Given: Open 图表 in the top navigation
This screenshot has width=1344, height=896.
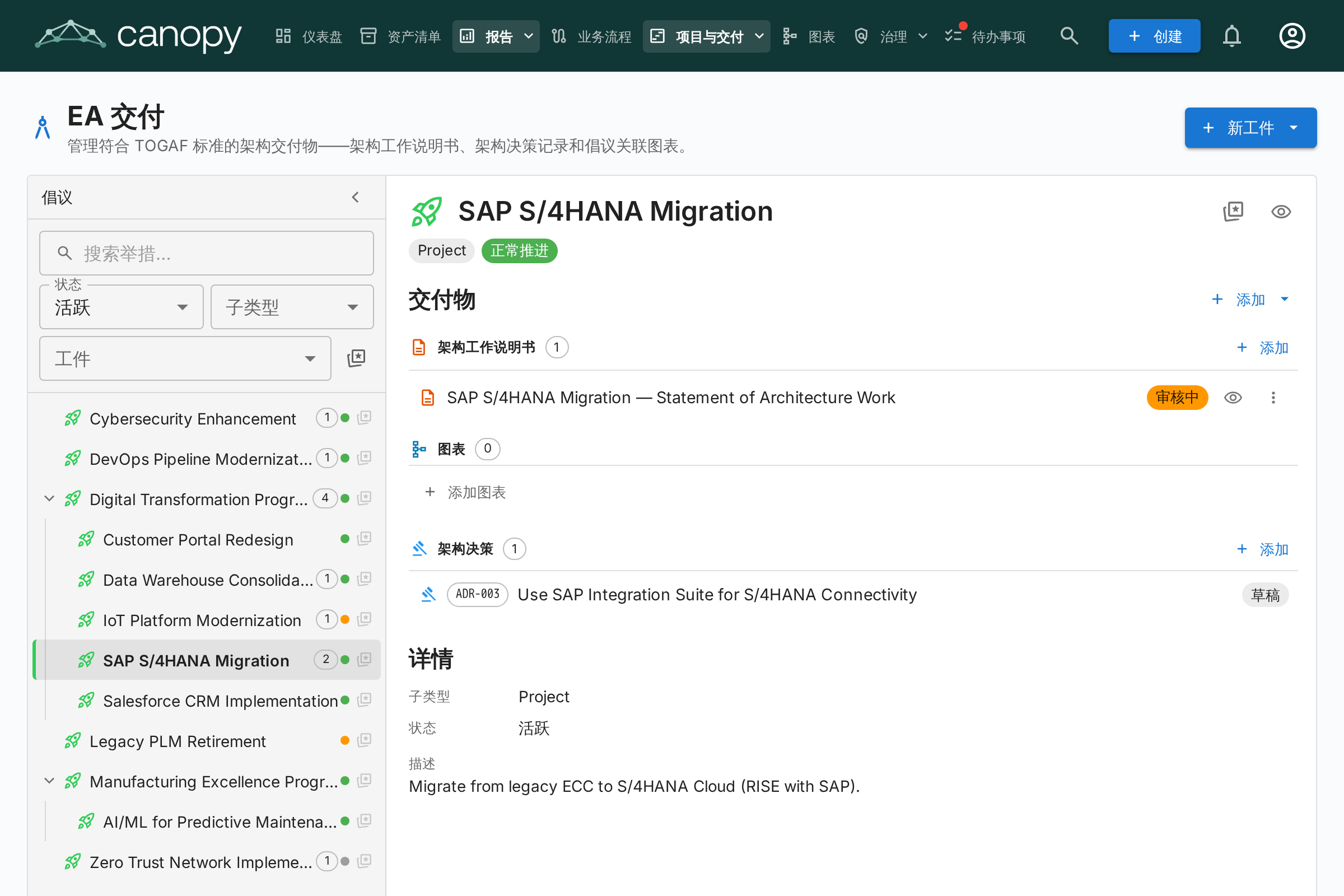Looking at the screenshot, I should tap(809, 36).
